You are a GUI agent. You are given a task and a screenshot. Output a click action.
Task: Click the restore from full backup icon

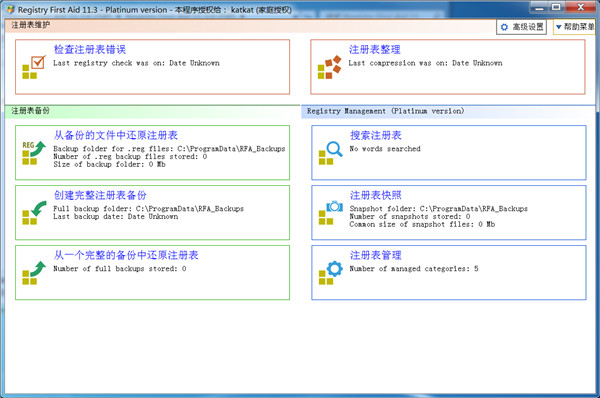pyautogui.click(x=34, y=273)
